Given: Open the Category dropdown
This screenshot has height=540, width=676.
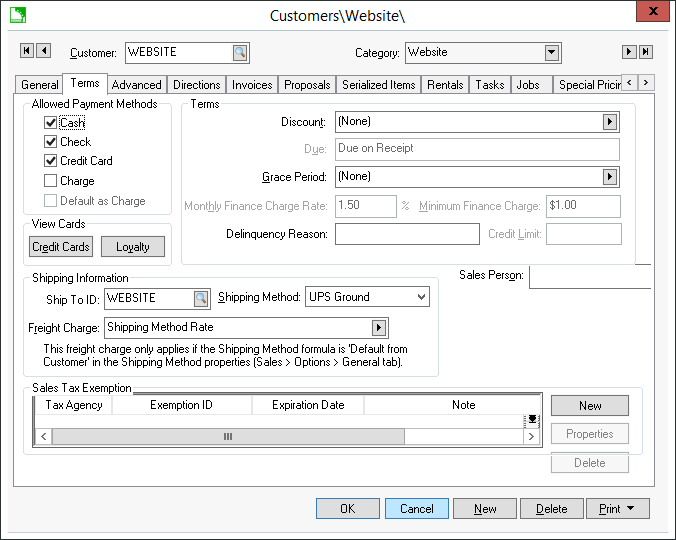Looking at the screenshot, I should (552, 53).
